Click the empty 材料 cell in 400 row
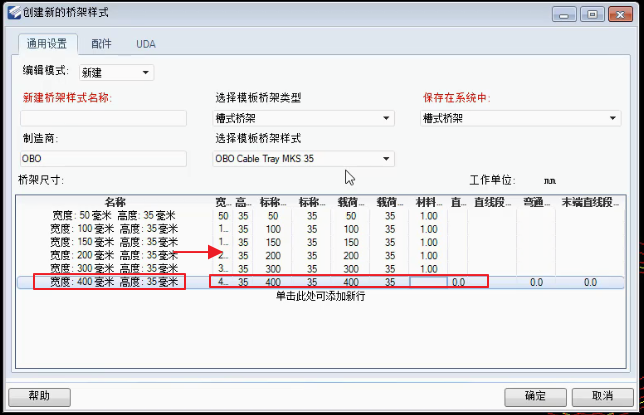 [x=428, y=282]
